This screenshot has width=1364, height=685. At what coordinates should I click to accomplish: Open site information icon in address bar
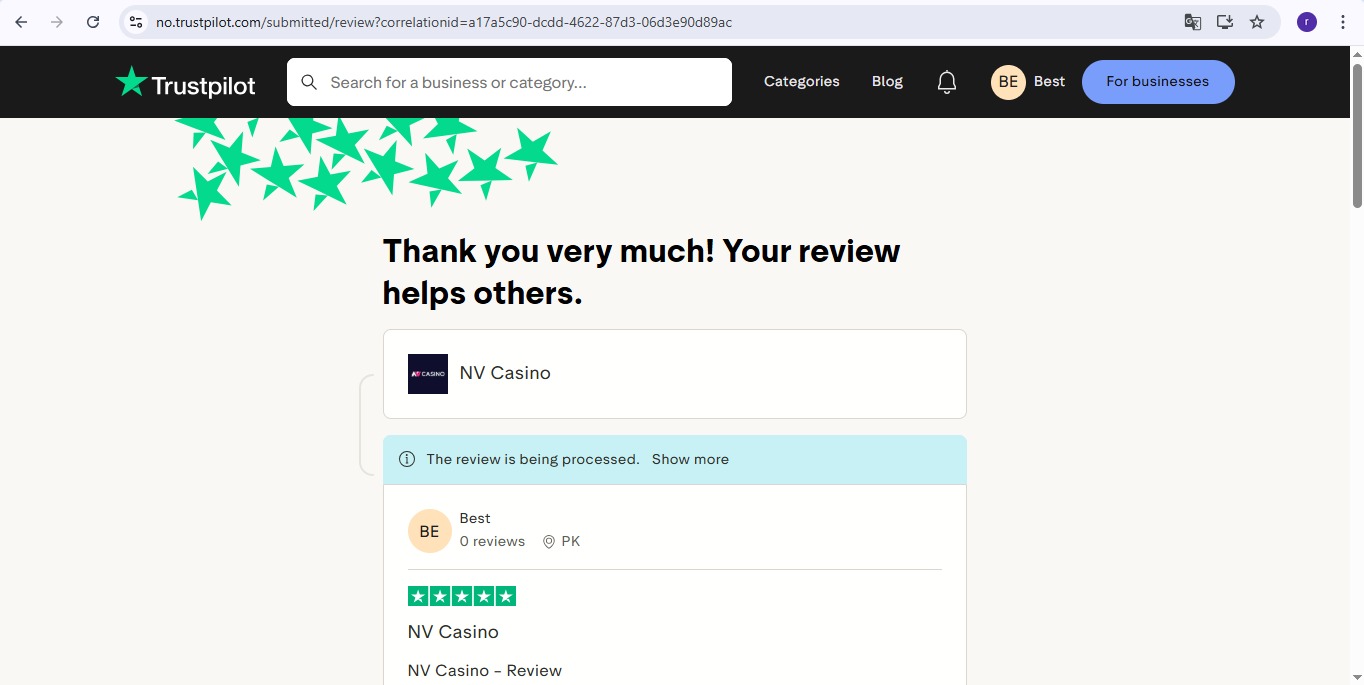[x=137, y=22]
